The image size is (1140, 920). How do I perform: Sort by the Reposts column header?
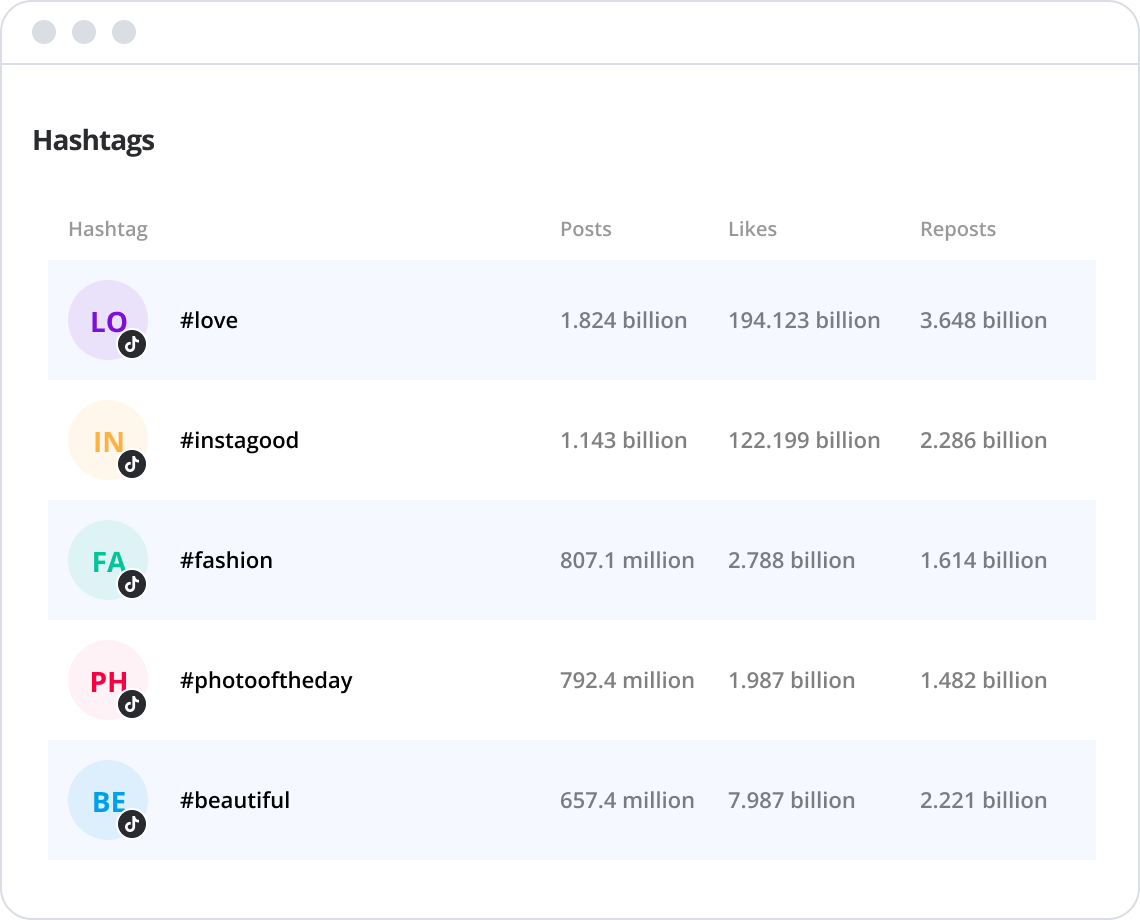pos(958,229)
